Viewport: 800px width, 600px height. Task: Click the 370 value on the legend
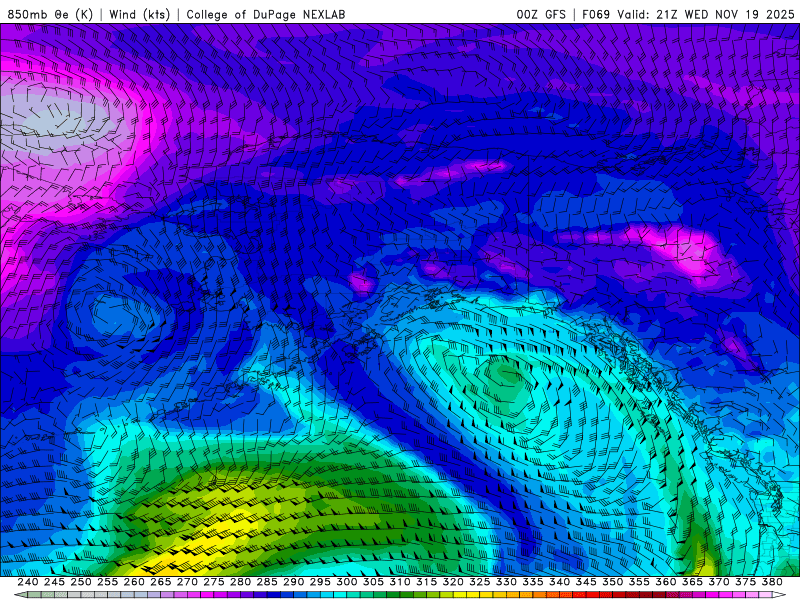[719, 582]
